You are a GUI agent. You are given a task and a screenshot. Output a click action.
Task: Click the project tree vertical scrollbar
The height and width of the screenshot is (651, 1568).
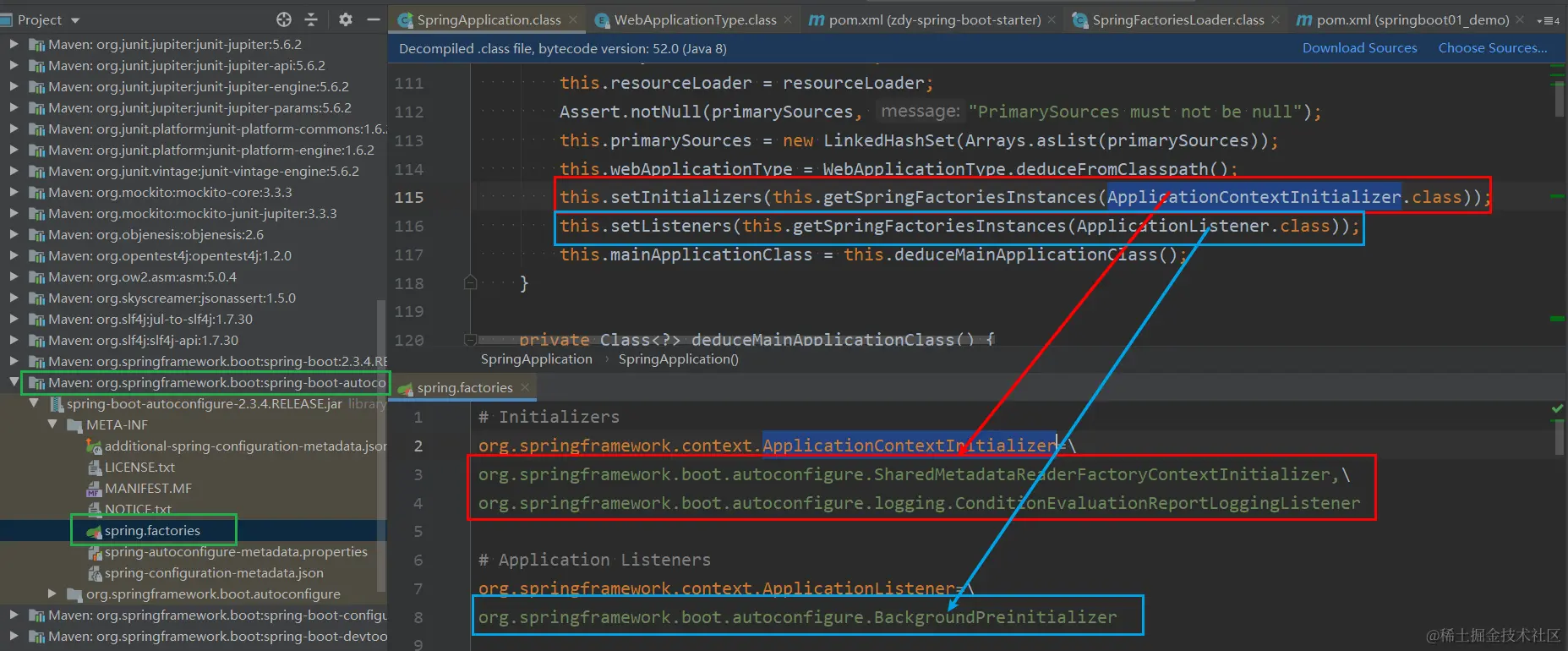click(381, 444)
